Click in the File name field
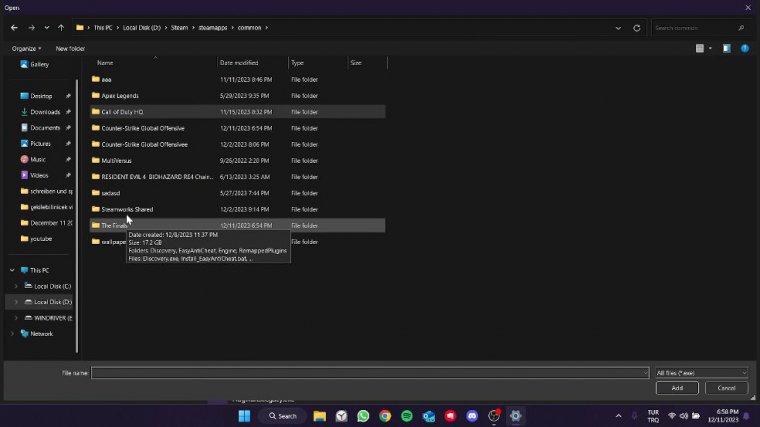 pyautogui.click(x=368, y=372)
